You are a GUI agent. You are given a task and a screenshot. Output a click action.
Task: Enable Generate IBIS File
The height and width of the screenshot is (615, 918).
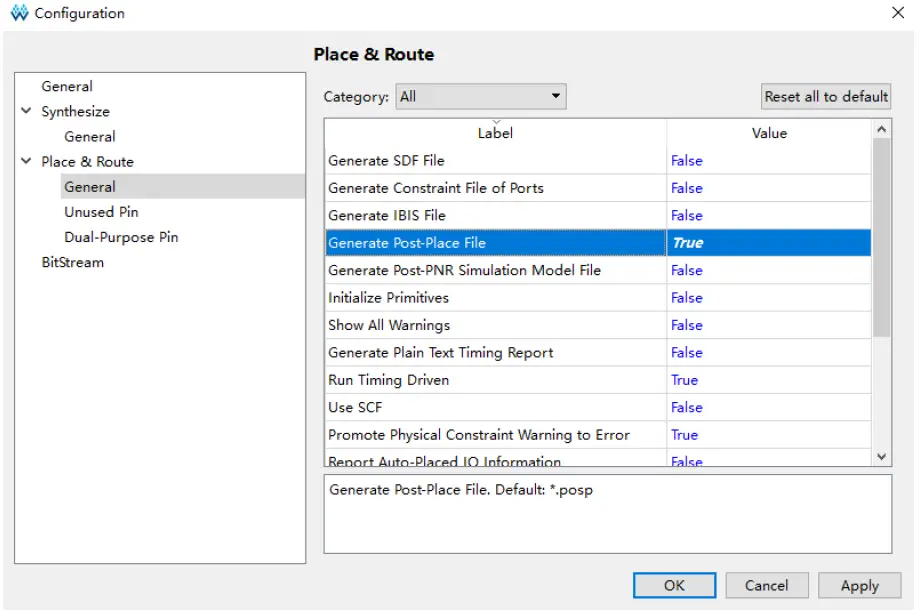pos(686,215)
